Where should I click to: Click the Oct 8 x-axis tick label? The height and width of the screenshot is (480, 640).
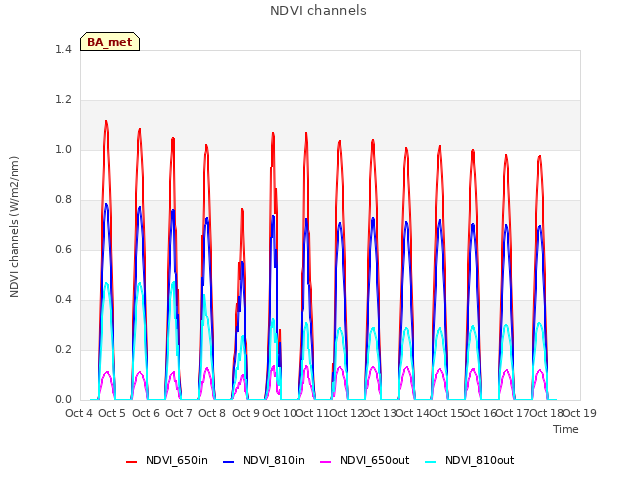(212, 413)
